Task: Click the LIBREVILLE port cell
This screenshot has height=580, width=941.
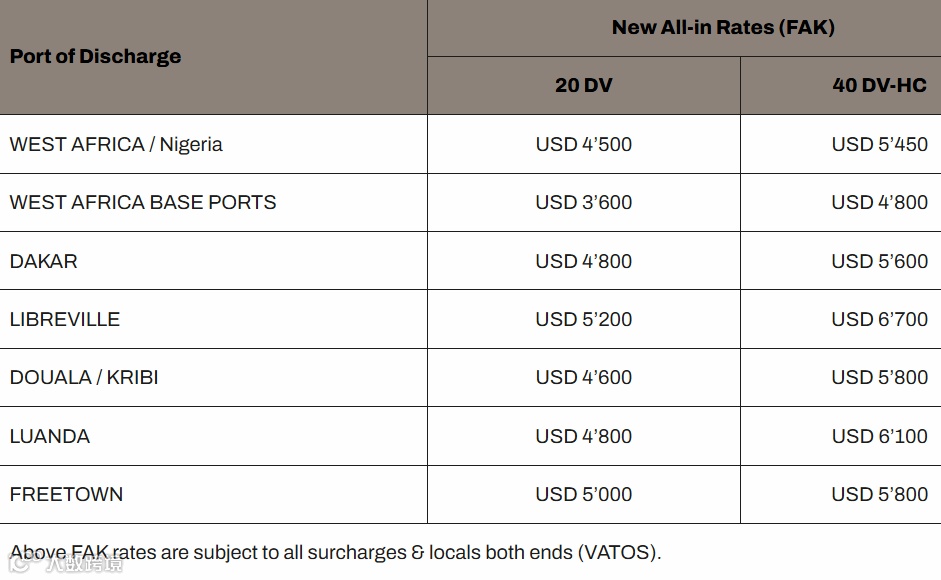Action: (x=65, y=319)
